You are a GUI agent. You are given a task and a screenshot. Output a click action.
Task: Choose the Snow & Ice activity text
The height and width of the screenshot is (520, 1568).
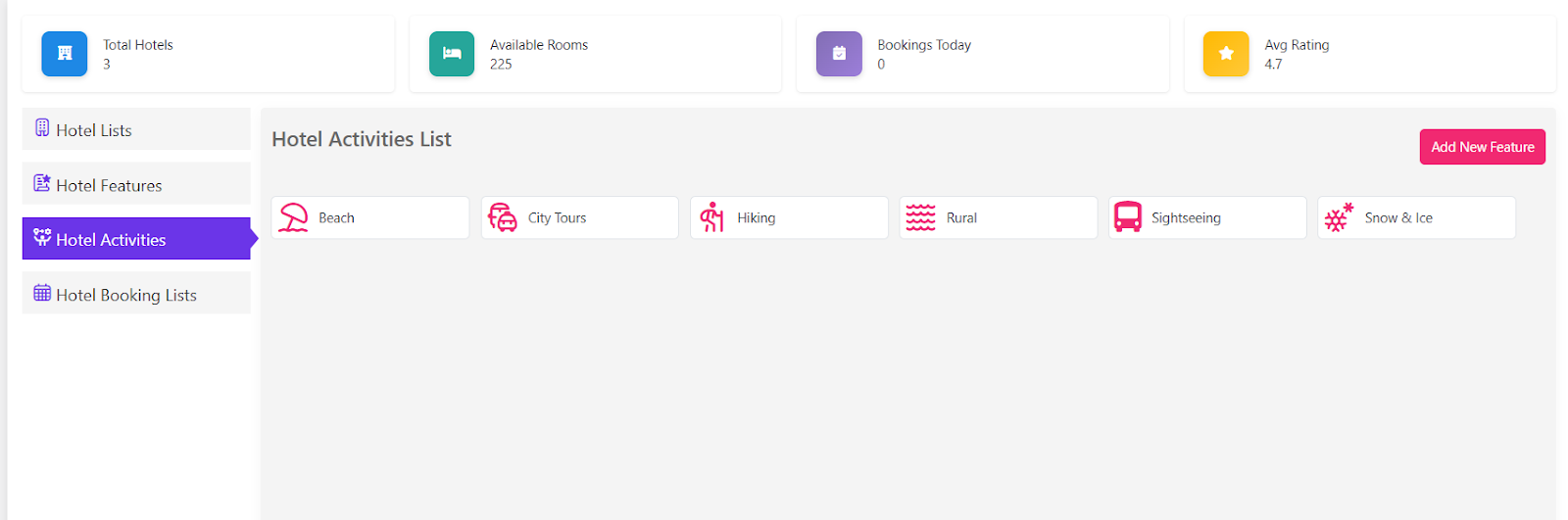pyautogui.click(x=1398, y=218)
